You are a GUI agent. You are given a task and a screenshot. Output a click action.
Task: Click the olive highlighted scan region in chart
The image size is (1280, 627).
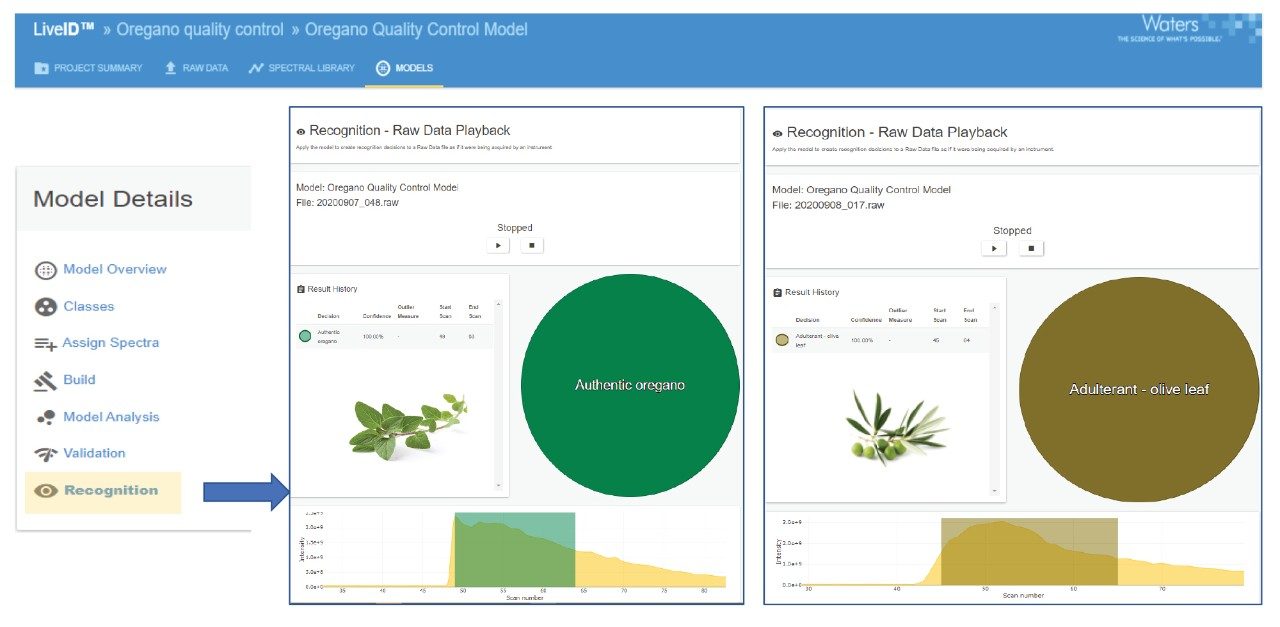pos(1029,551)
